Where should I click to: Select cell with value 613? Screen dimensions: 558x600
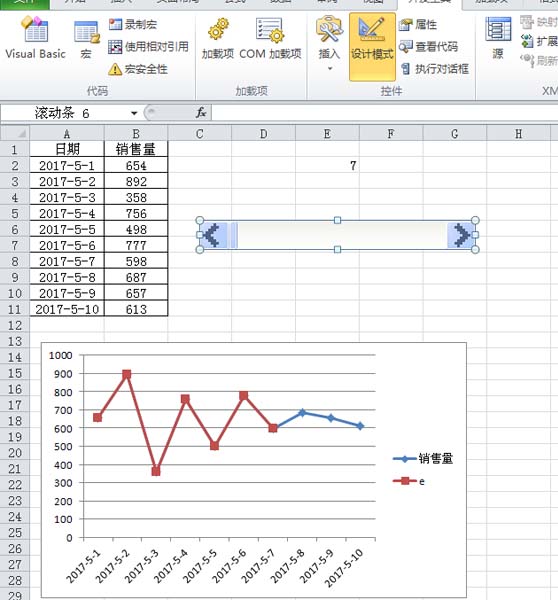pos(136,309)
